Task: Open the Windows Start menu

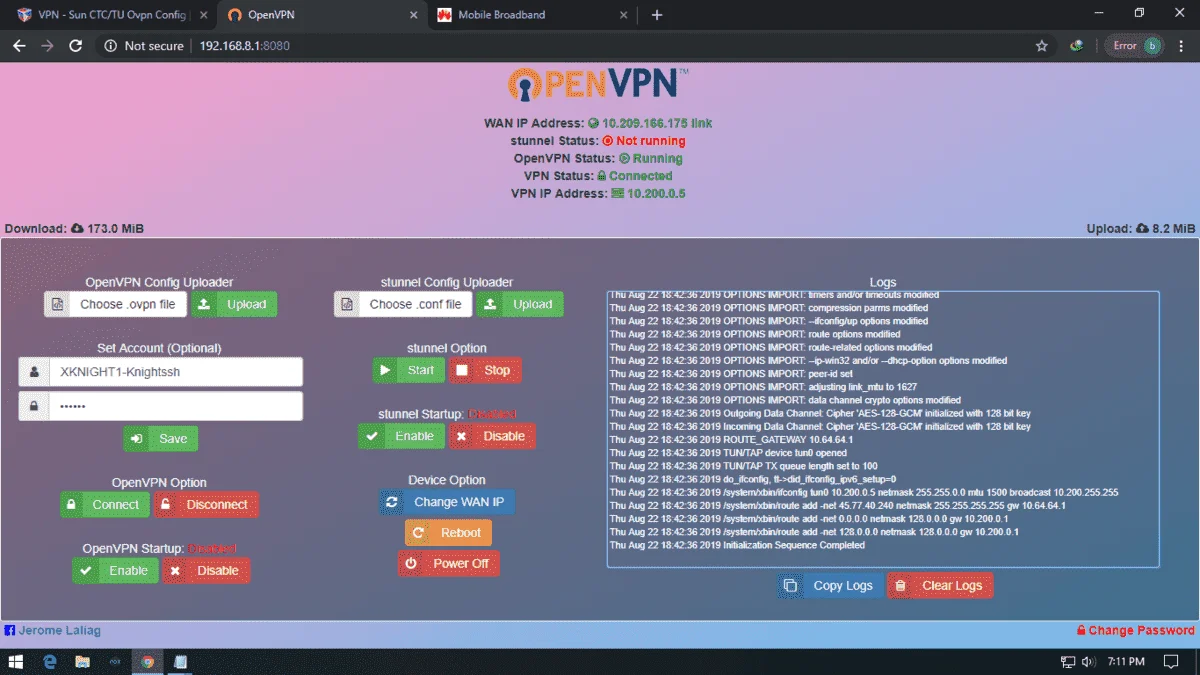Action: pos(16,661)
